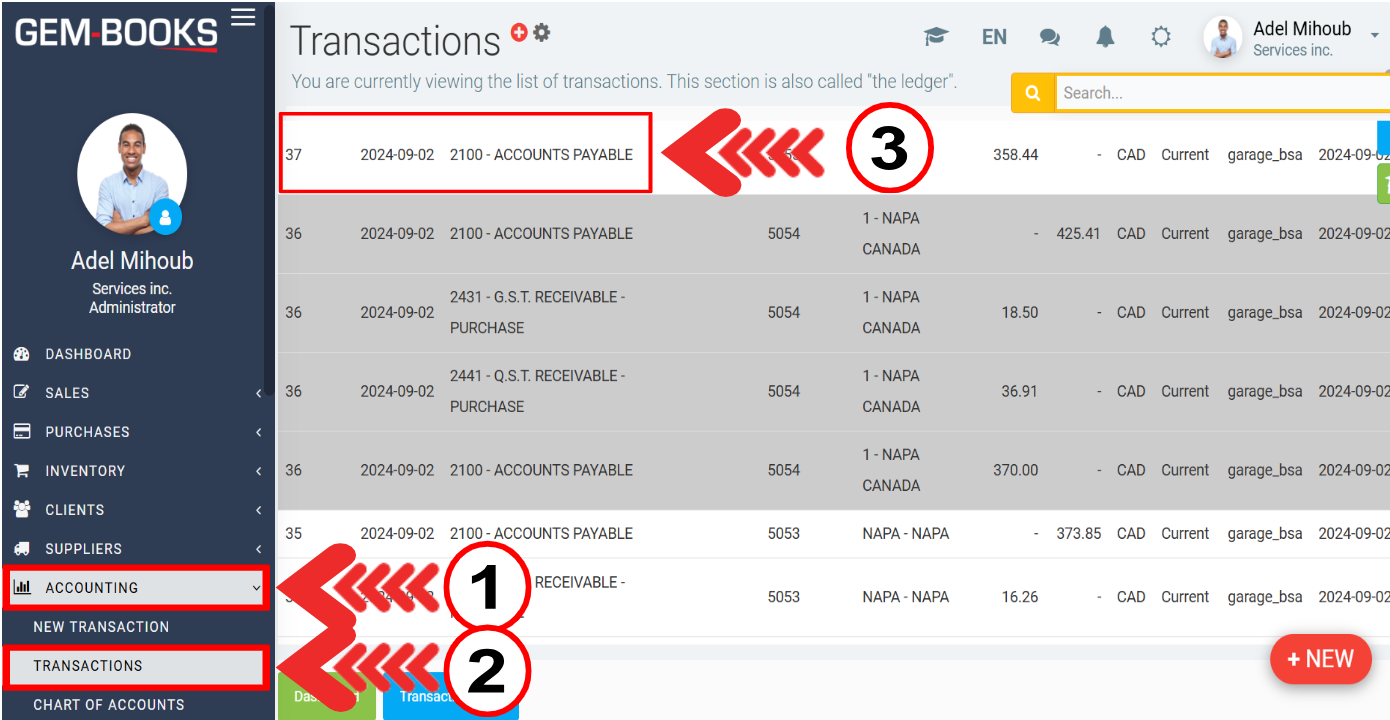Expand the Sales menu section
Image resolution: width=1390 pixels, height=720 pixels.
[137, 393]
